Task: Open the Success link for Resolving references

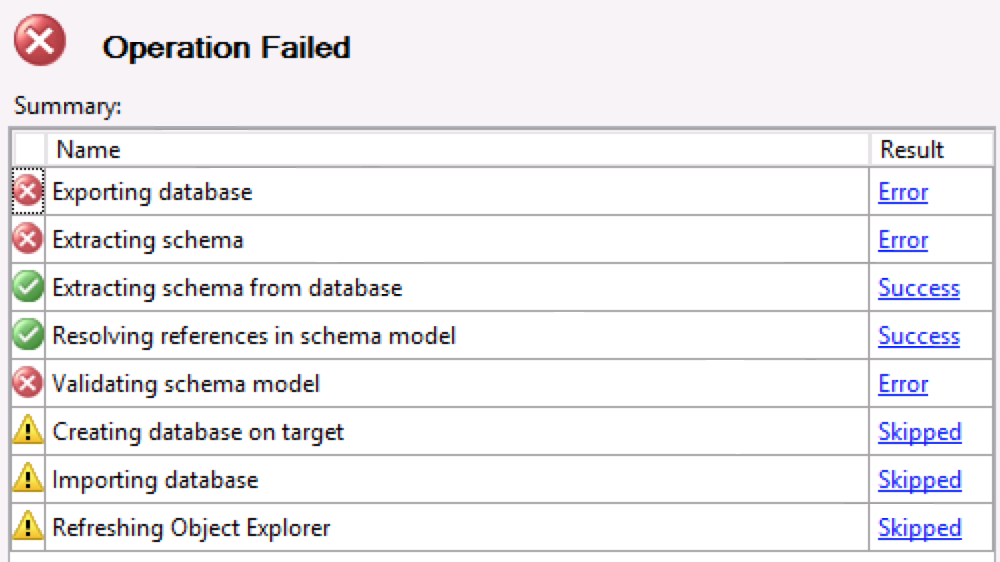Action: click(x=918, y=336)
